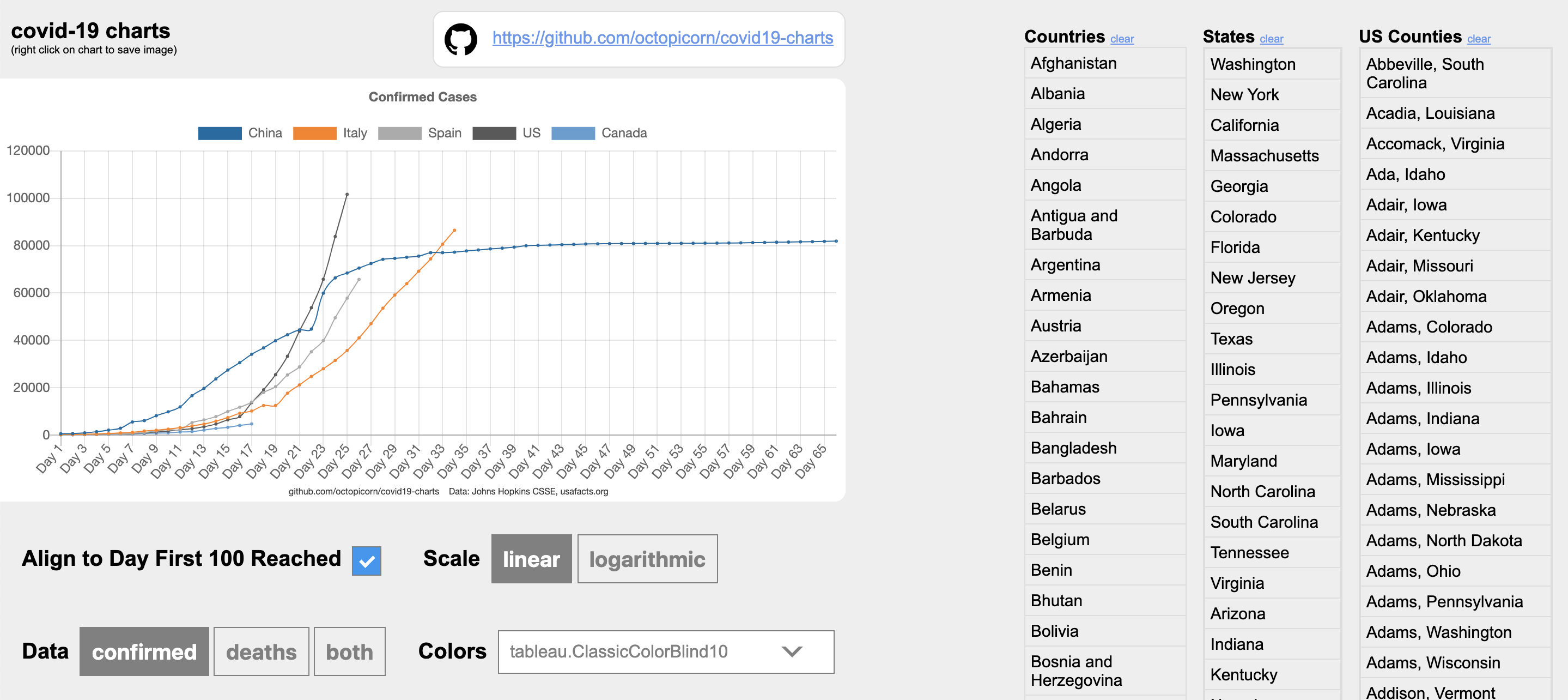Screen dimensions: 1568x700
Task: Toggle Canada light blue legend swatch
Action: pyautogui.click(x=573, y=133)
